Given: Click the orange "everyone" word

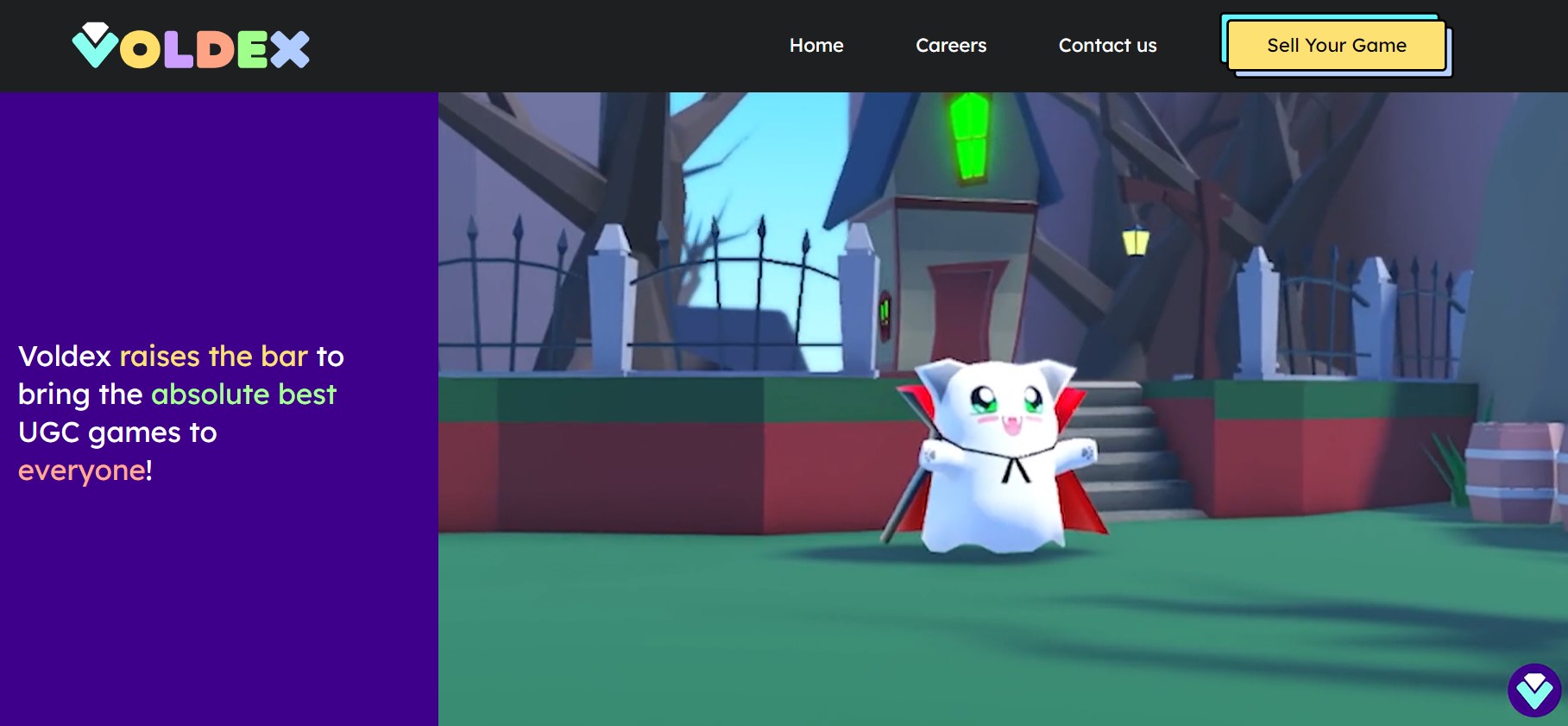Looking at the screenshot, I should [x=82, y=470].
